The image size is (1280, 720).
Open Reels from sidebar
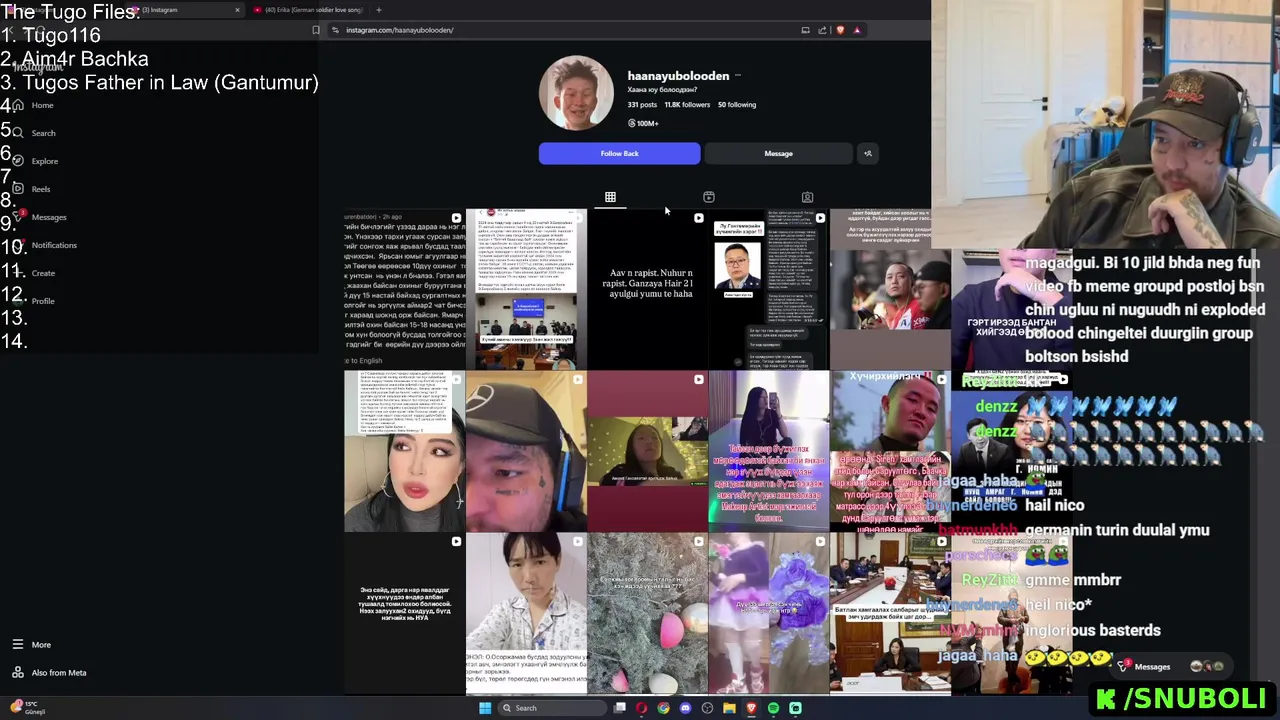click(31, 189)
